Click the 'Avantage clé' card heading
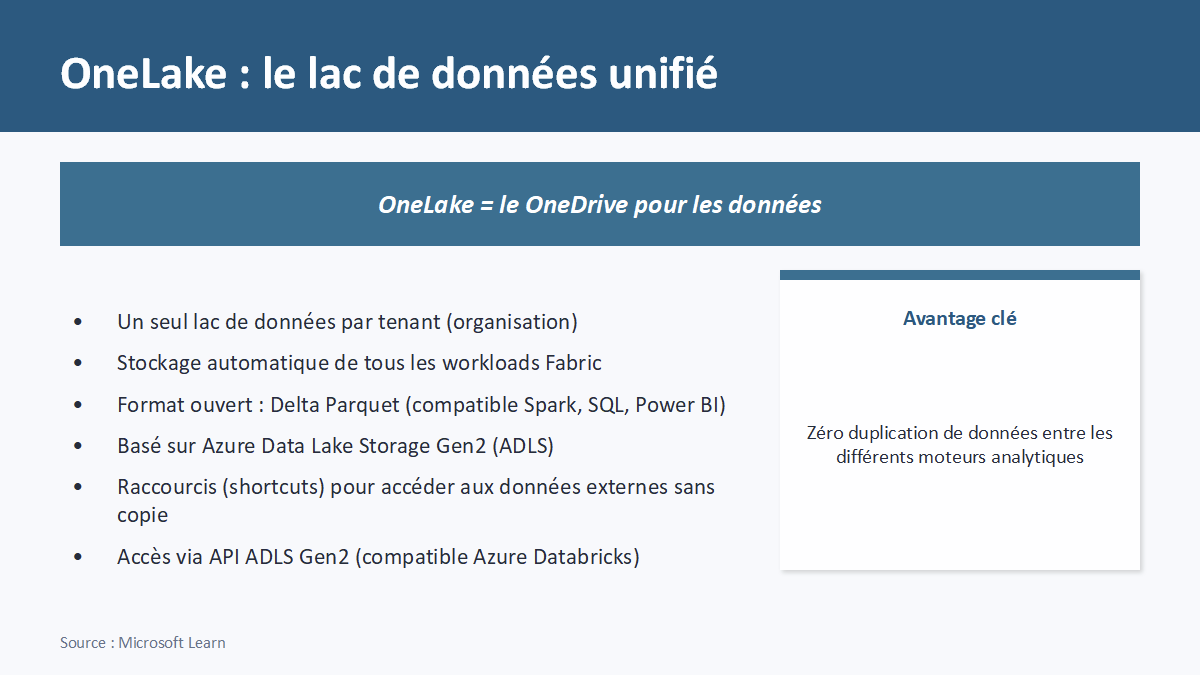 click(x=960, y=318)
